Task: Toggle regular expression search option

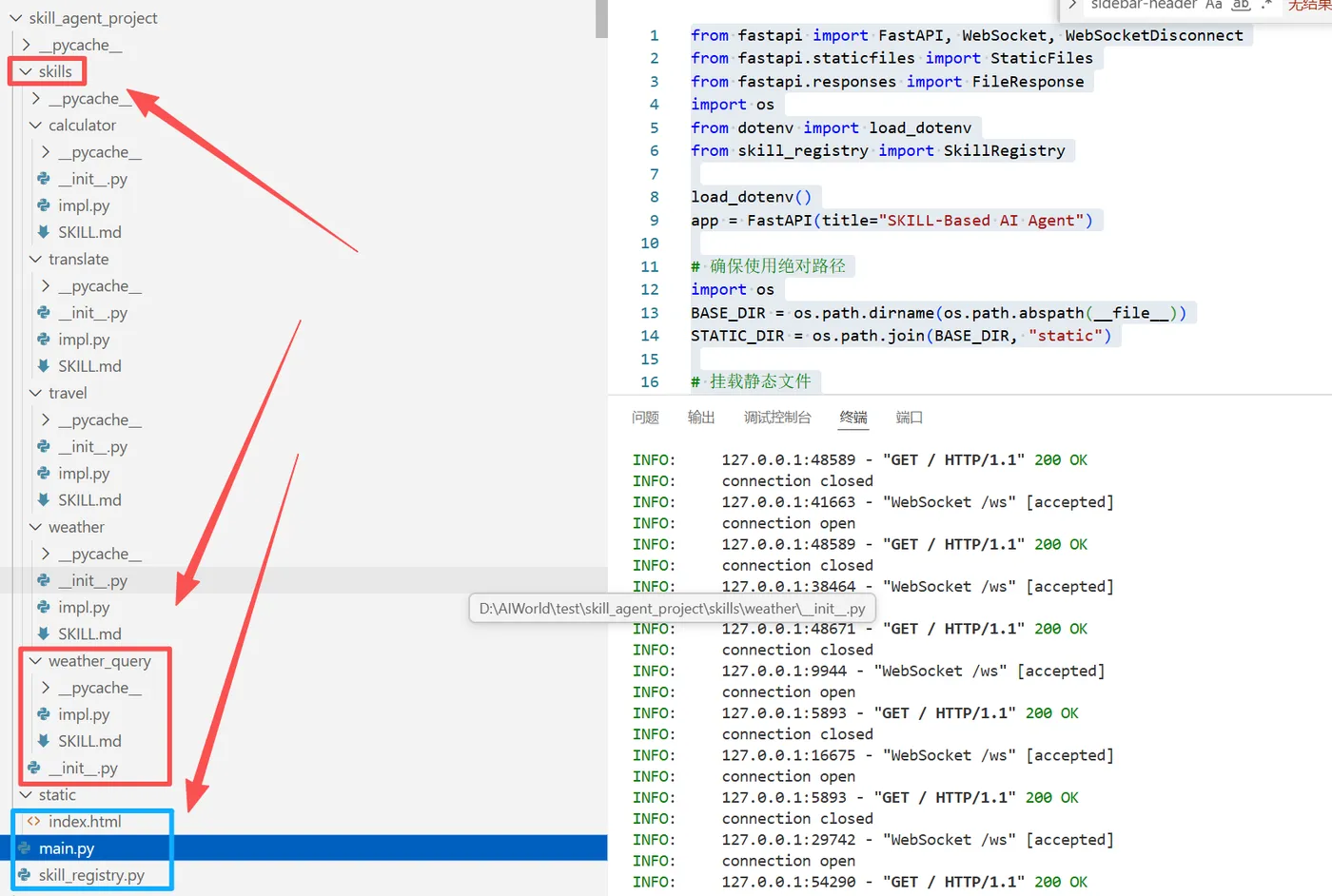Action: pyautogui.click(x=1267, y=5)
